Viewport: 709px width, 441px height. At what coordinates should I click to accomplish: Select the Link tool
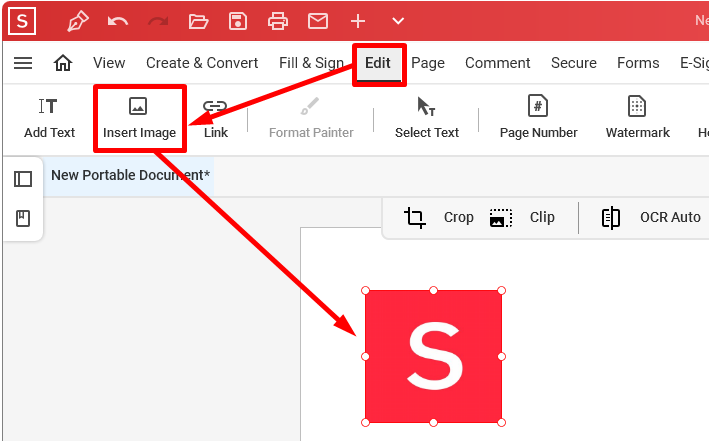tap(216, 119)
